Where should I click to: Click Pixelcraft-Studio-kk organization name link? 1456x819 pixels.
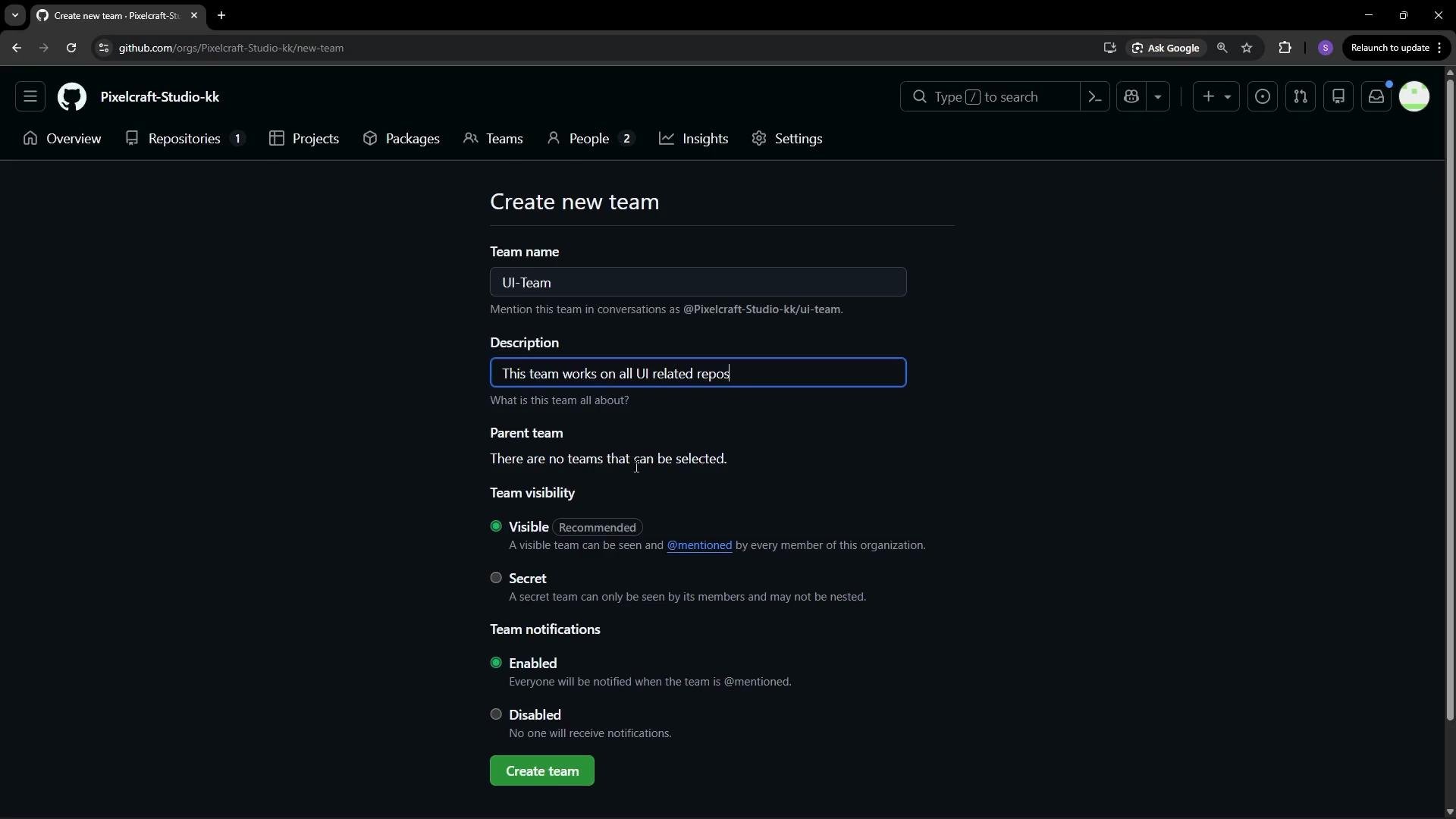click(x=160, y=97)
